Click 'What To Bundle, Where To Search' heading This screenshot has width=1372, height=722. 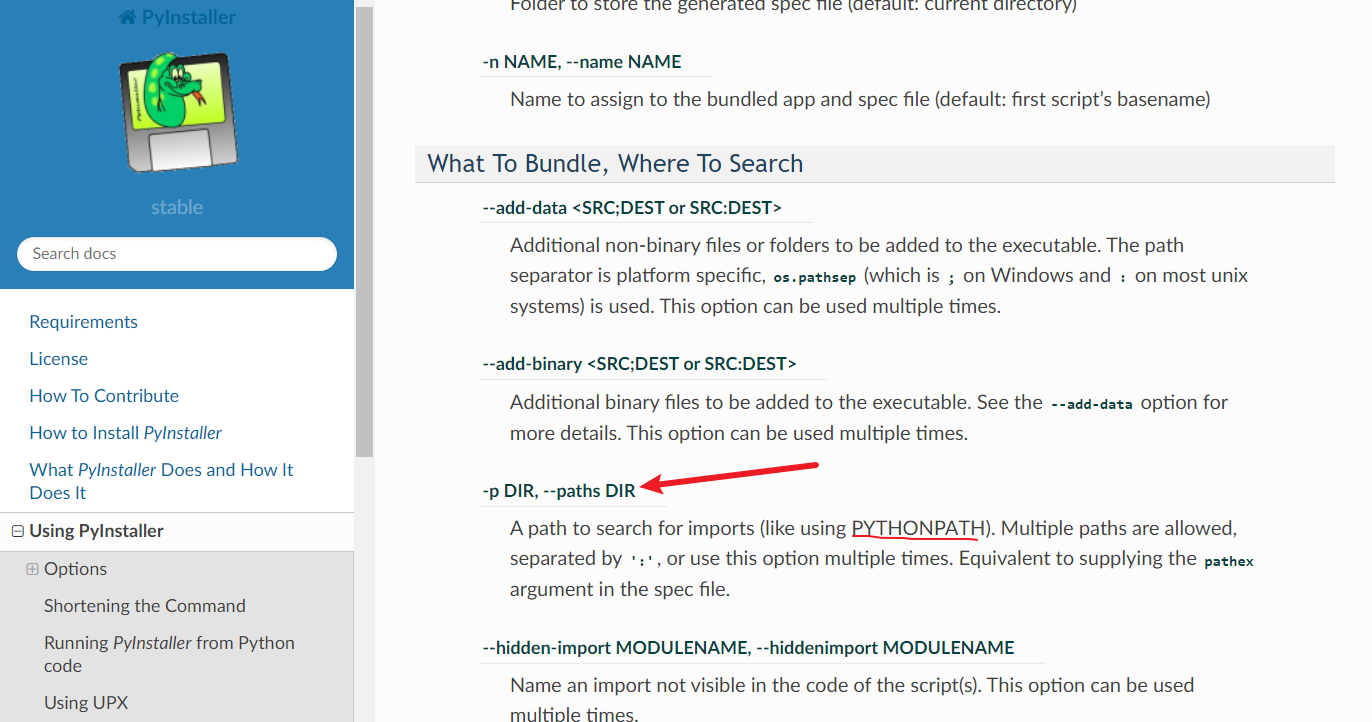tap(615, 164)
